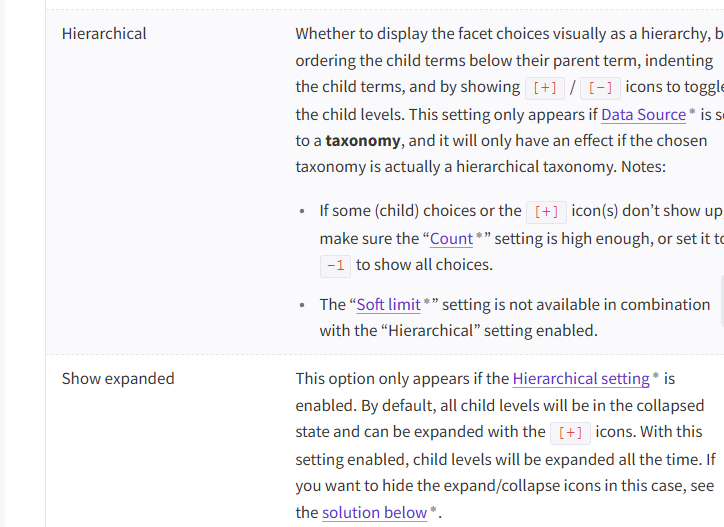Click the asterisk icon after Data Source
Screen dimensions: 724x527
pos(692,112)
